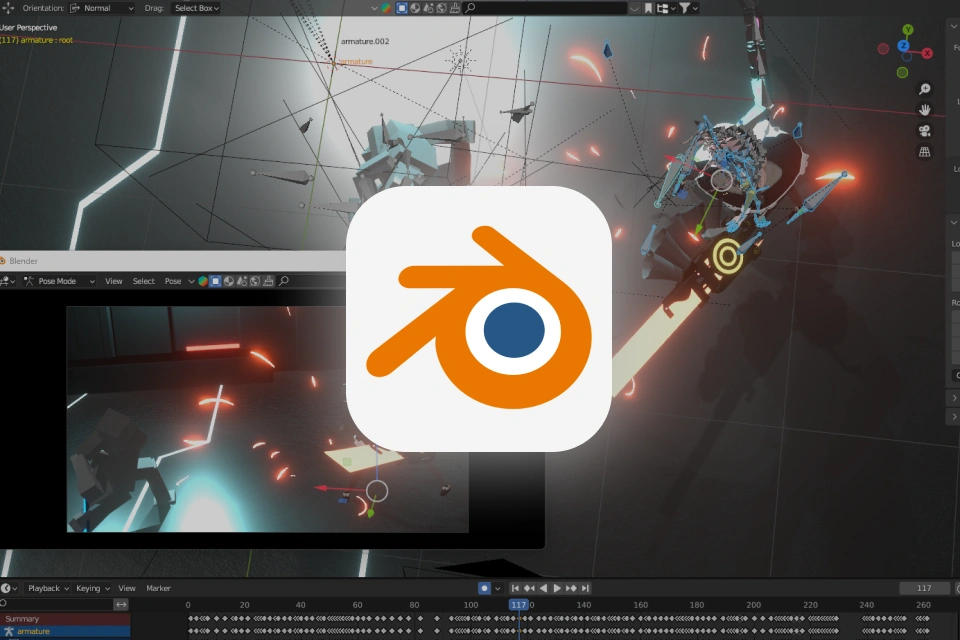
Task: Click the blue 117 playhead marker
Action: point(519,604)
